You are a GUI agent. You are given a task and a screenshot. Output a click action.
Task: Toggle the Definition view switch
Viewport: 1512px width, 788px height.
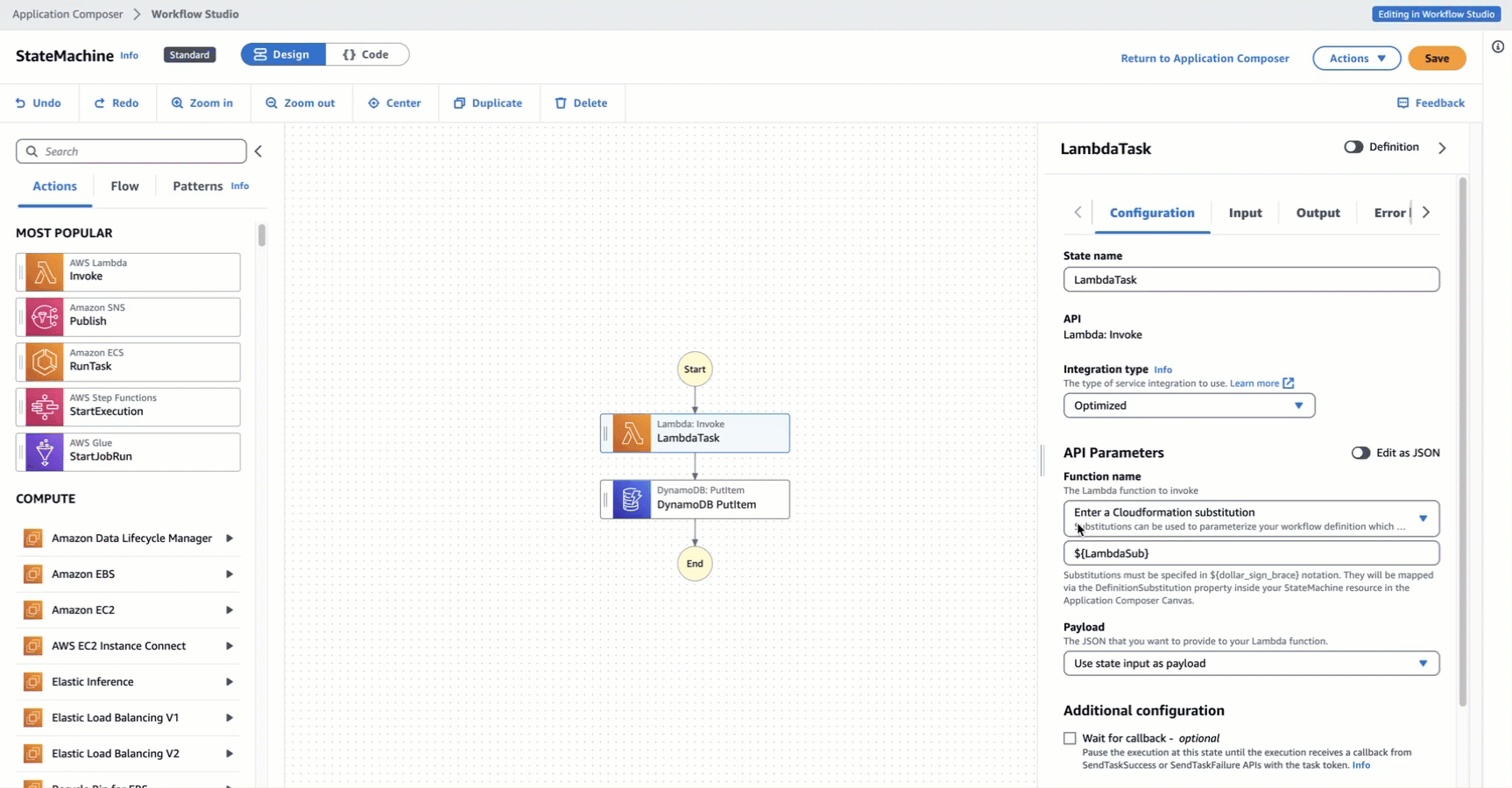pyautogui.click(x=1353, y=147)
